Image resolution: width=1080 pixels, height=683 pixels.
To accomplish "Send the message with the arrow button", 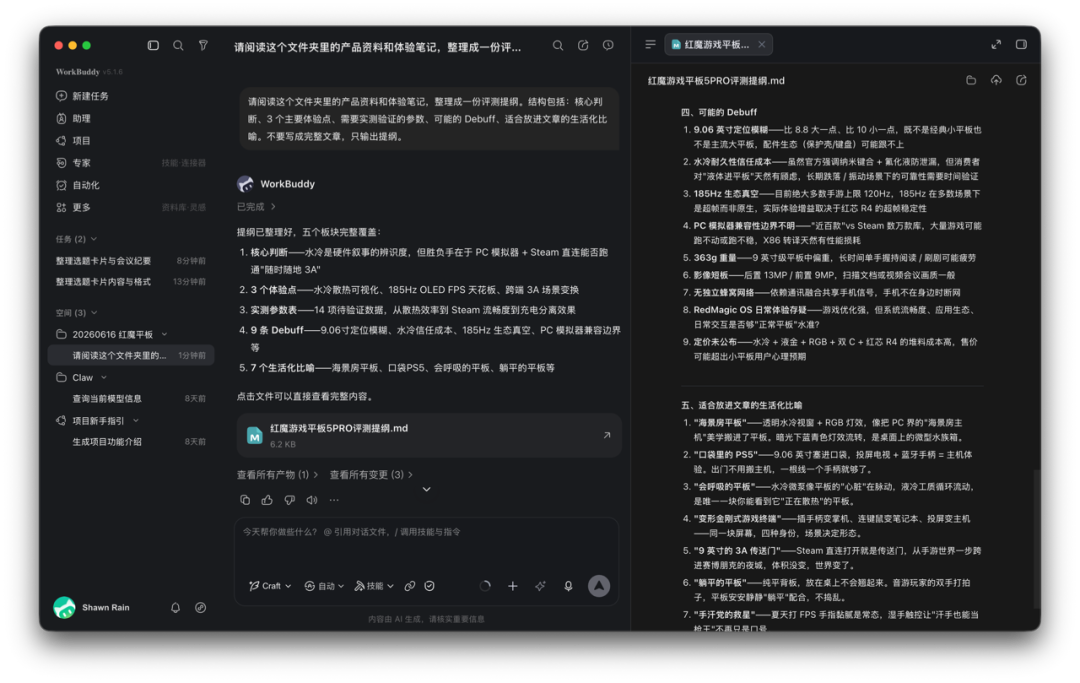I will coord(599,586).
